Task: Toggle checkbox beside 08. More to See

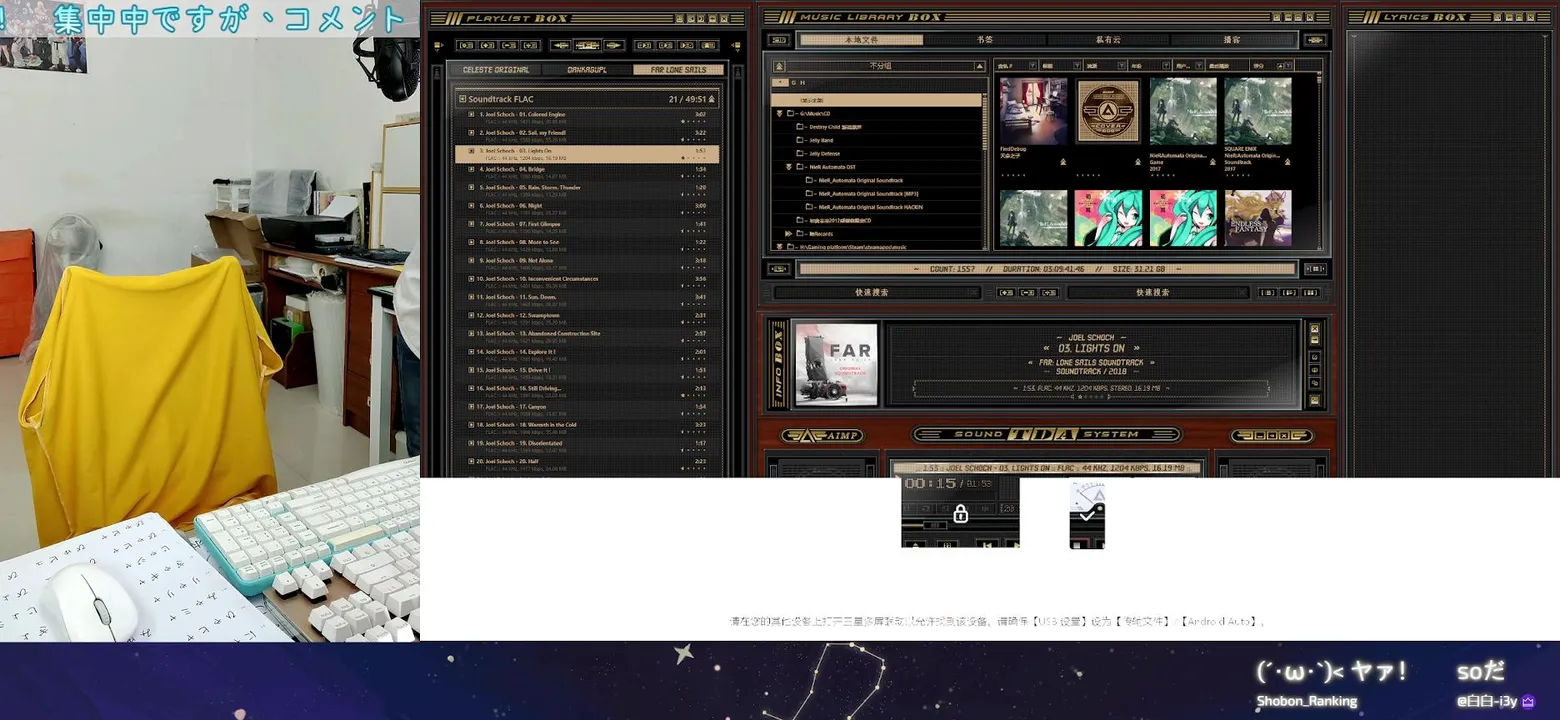Action: tap(472, 242)
